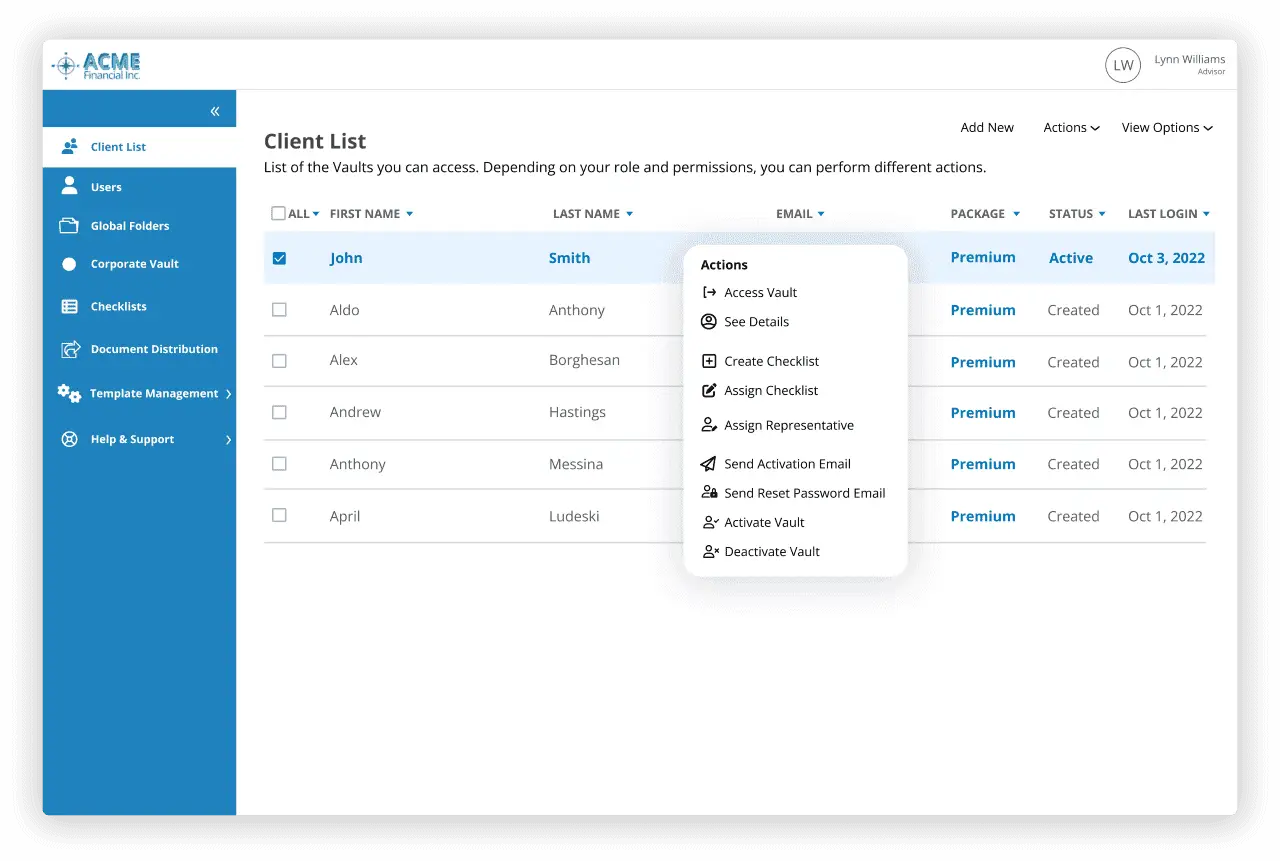Image resolution: width=1280 pixels, height=861 pixels.
Task: Collapse the sidebar with the double-chevron control
Action: (216, 110)
